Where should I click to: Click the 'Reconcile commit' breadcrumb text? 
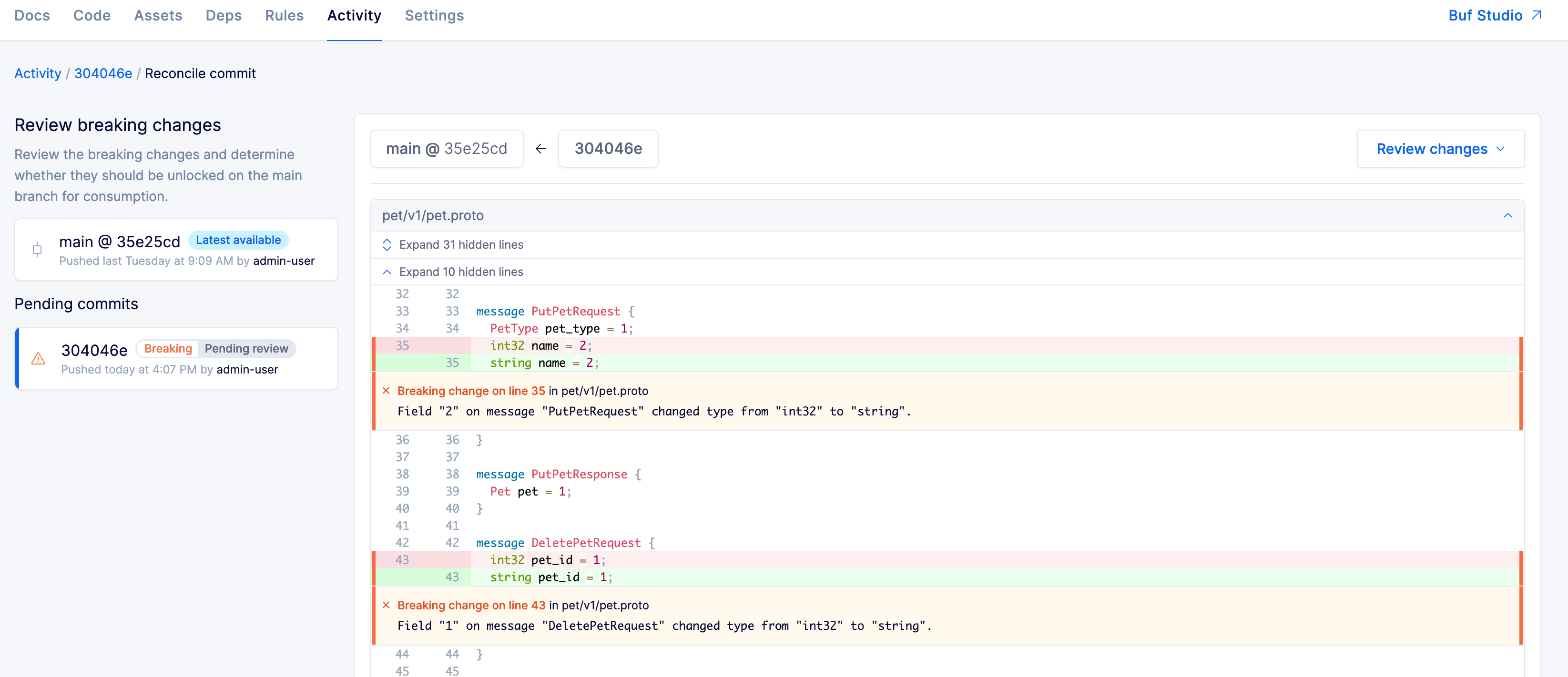pyautogui.click(x=200, y=73)
